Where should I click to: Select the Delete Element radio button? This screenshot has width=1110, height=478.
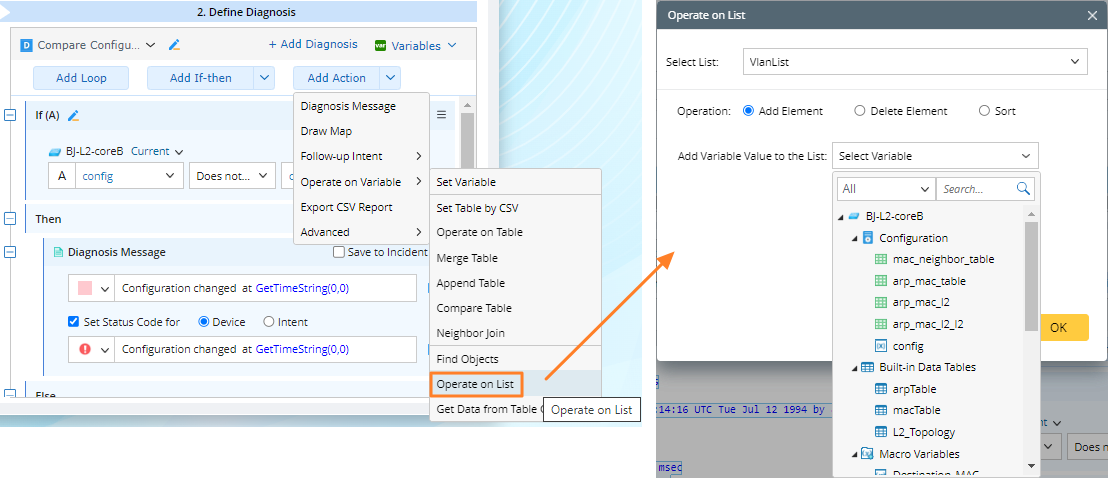pos(859,111)
